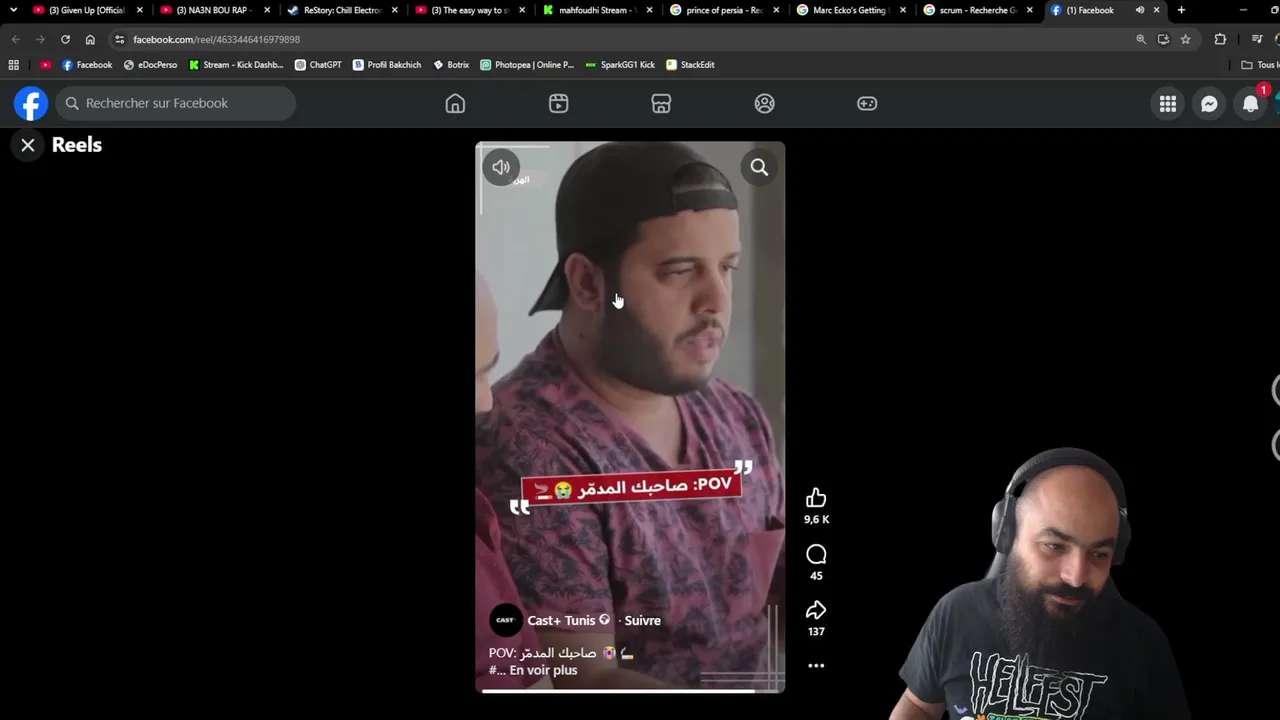Image resolution: width=1280 pixels, height=720 pixels.
Task: Close the active Facebook tab
Action: [x=1157, y=10]
